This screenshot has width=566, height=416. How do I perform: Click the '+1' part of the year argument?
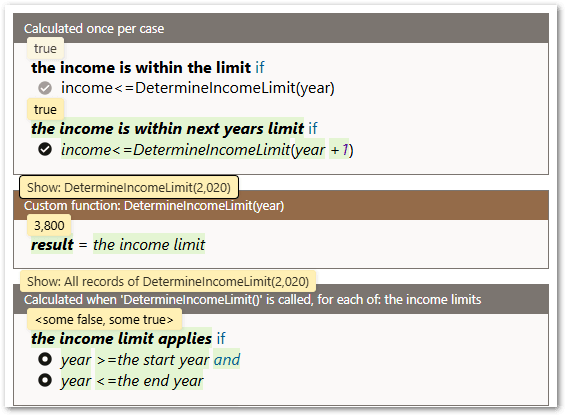coord(339,150)
